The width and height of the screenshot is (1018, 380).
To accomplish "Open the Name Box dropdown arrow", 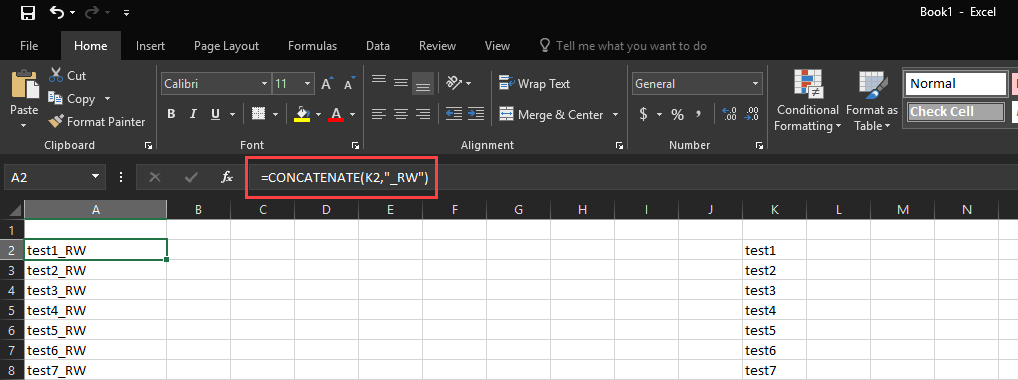I will click(x=95, y=176).
